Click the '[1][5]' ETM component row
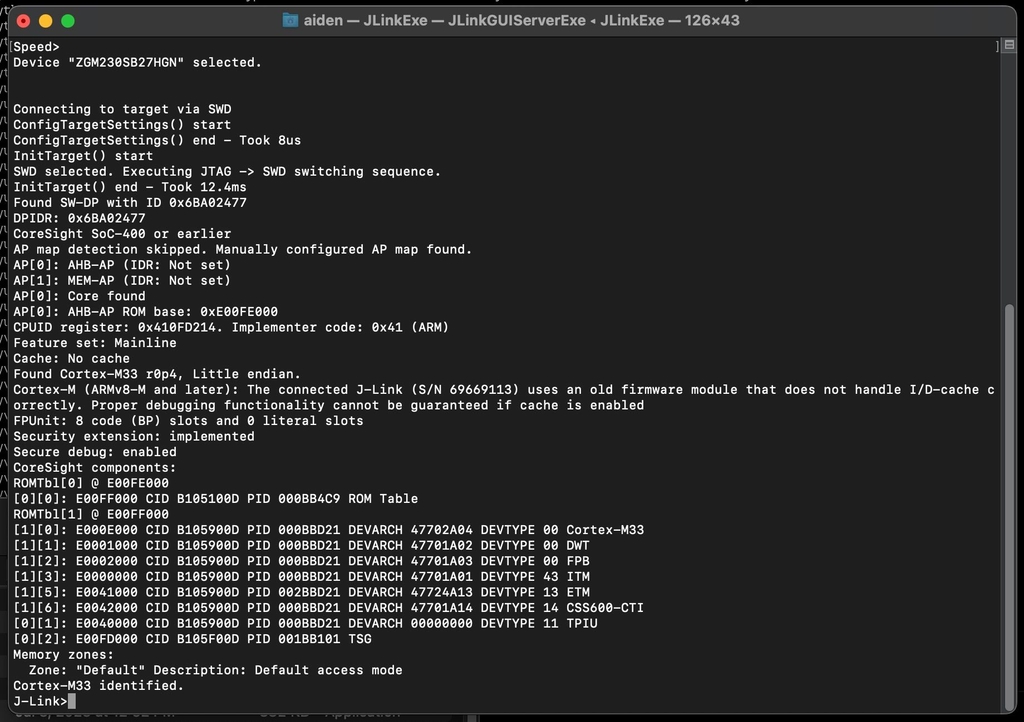The width and height of the screenshot is (1024, 722). coord(301,593)
